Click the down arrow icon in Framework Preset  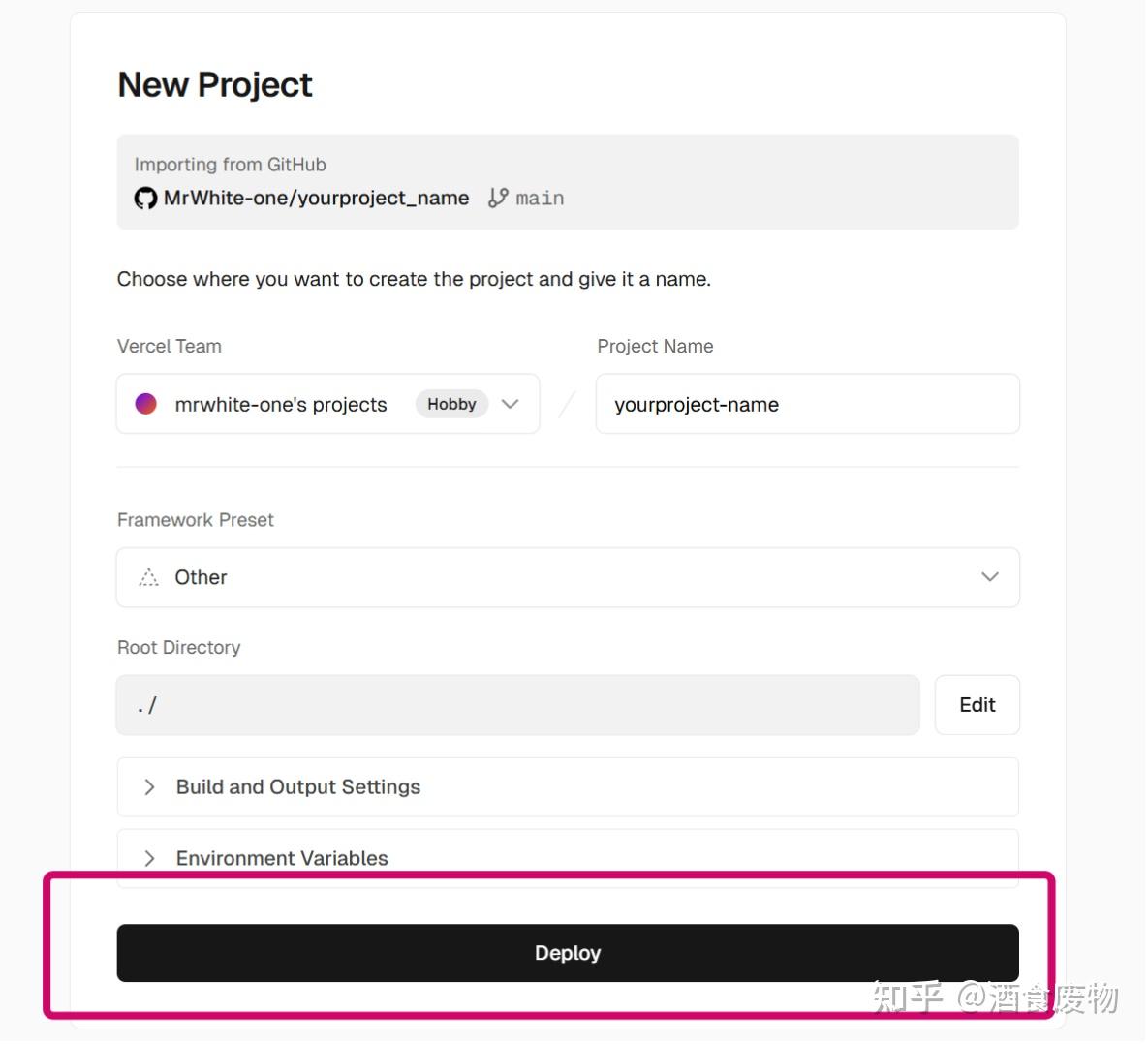pyautogui.click(x=990, y=577)
